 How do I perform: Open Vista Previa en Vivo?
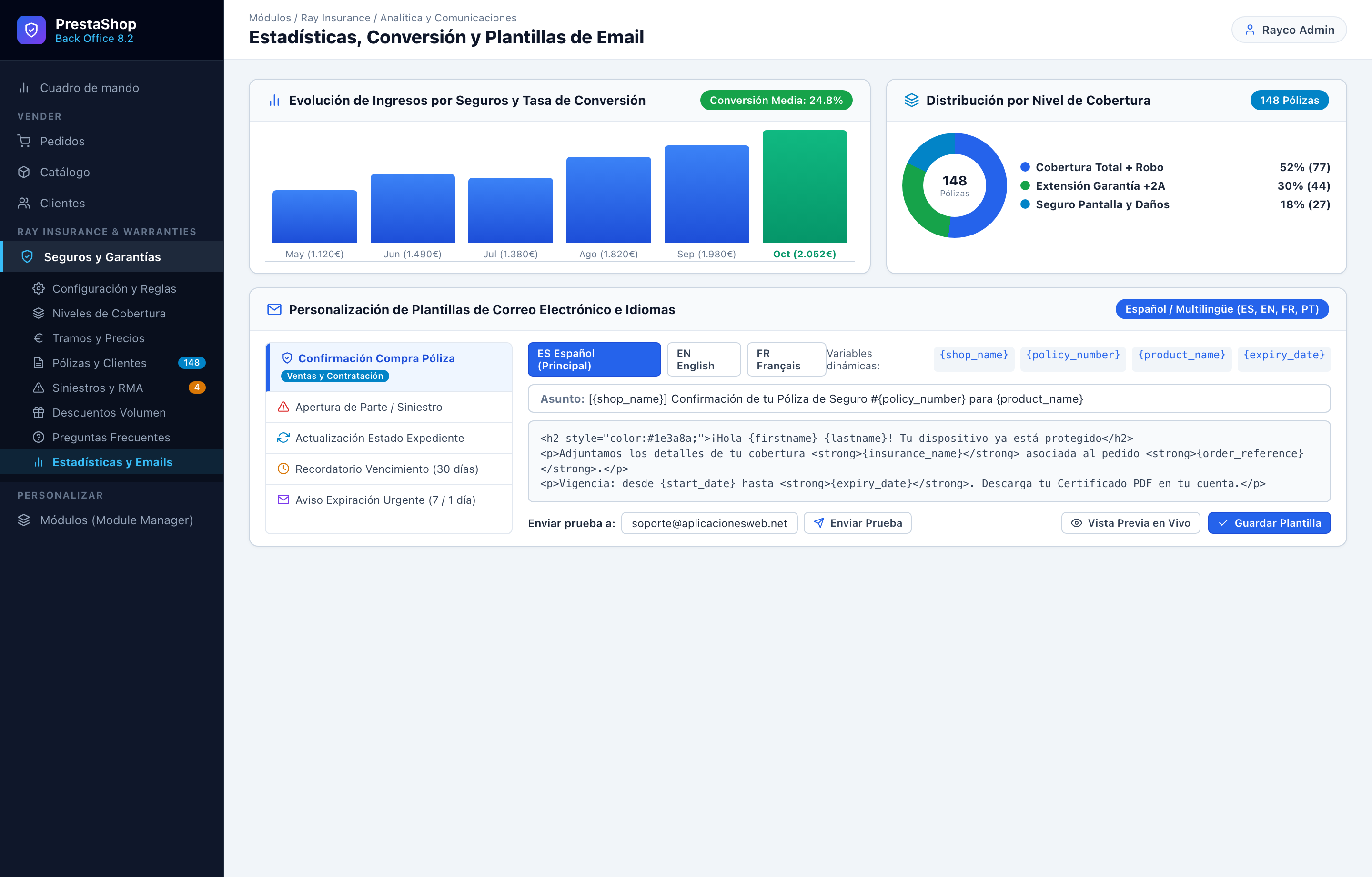1130,523
